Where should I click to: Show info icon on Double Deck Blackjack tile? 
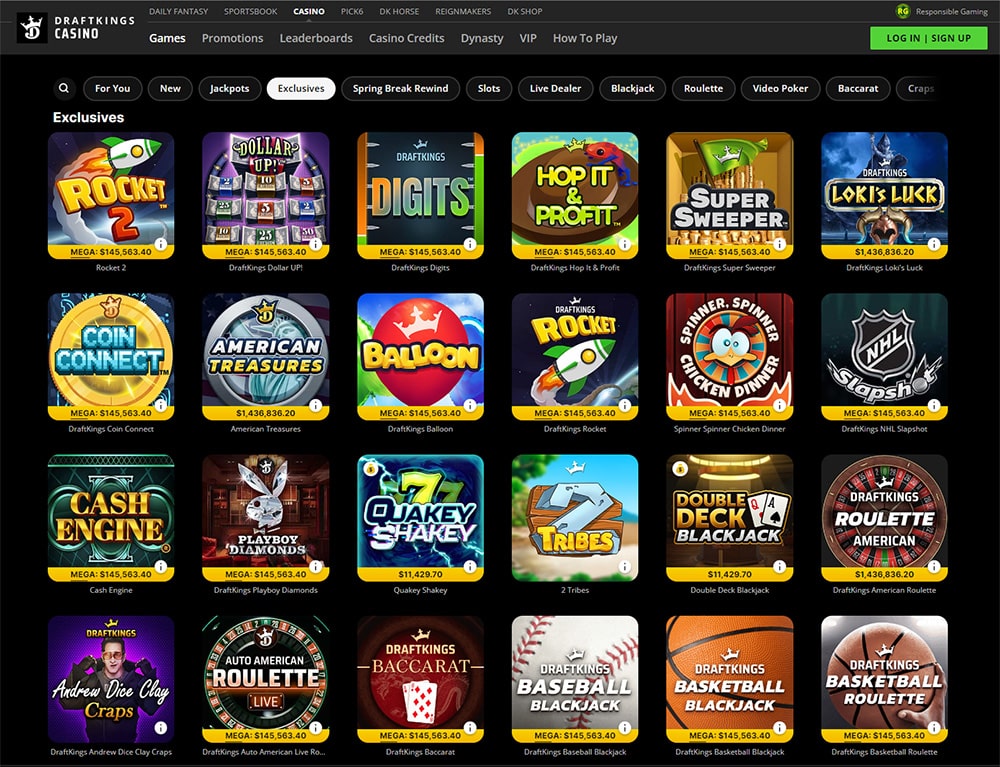pos(779,567)
